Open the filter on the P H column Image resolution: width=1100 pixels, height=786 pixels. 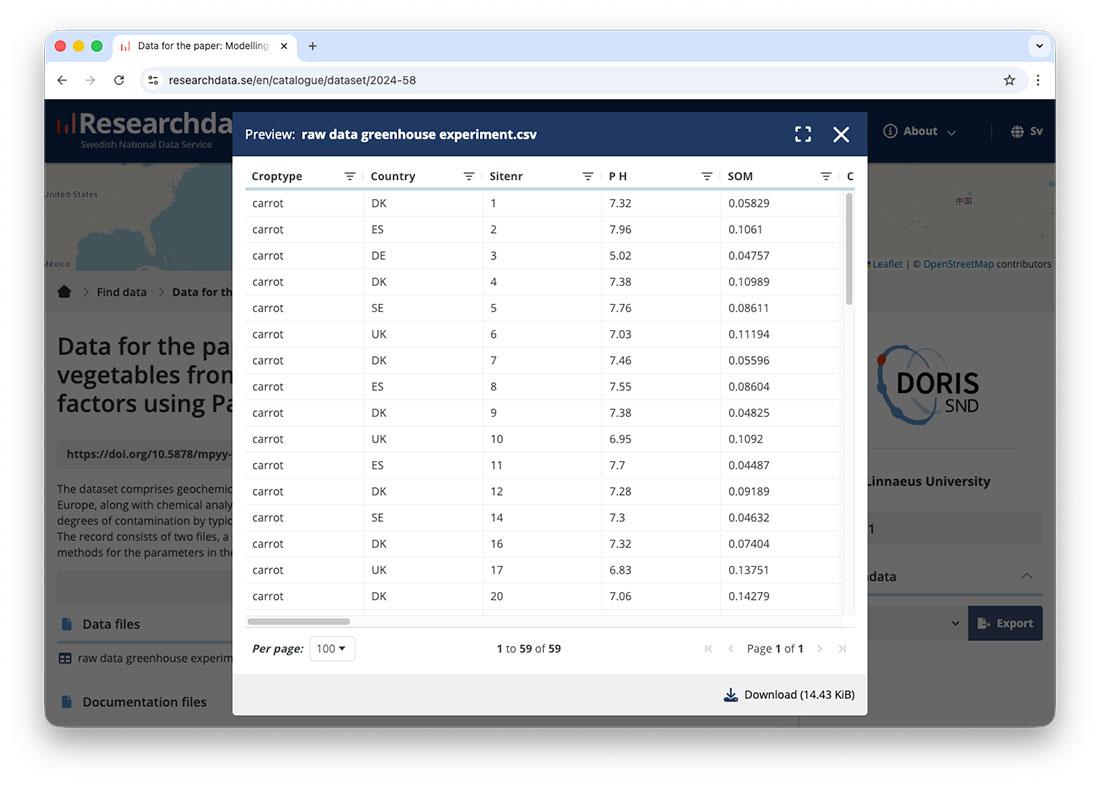[x=707, y=175]
